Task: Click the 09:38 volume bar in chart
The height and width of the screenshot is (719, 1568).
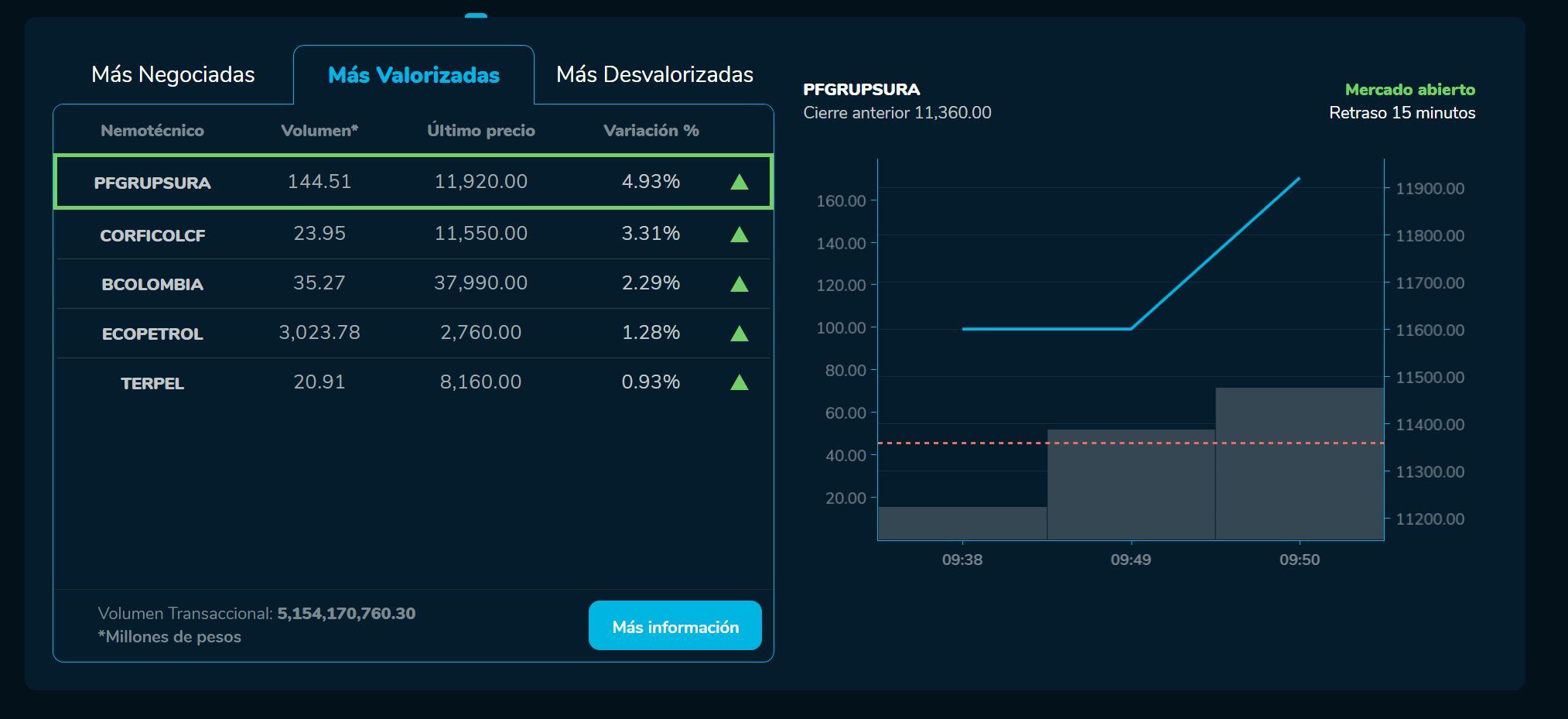Action: (x=962, y=523)
